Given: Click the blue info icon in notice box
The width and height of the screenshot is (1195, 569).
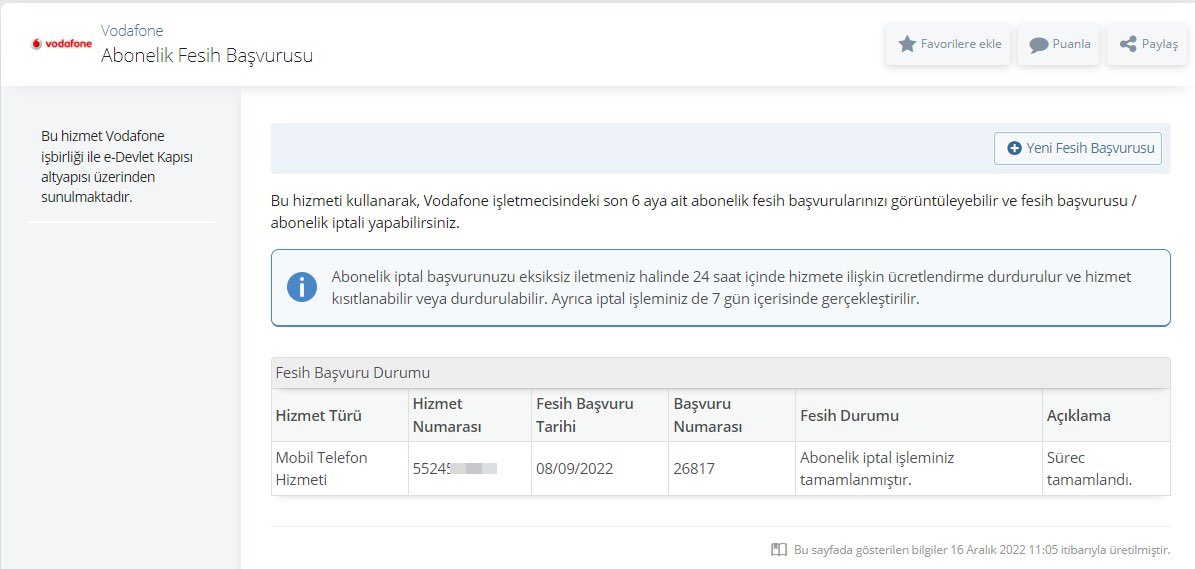Looking at the screenshot, I should click(x=302, y=287).
